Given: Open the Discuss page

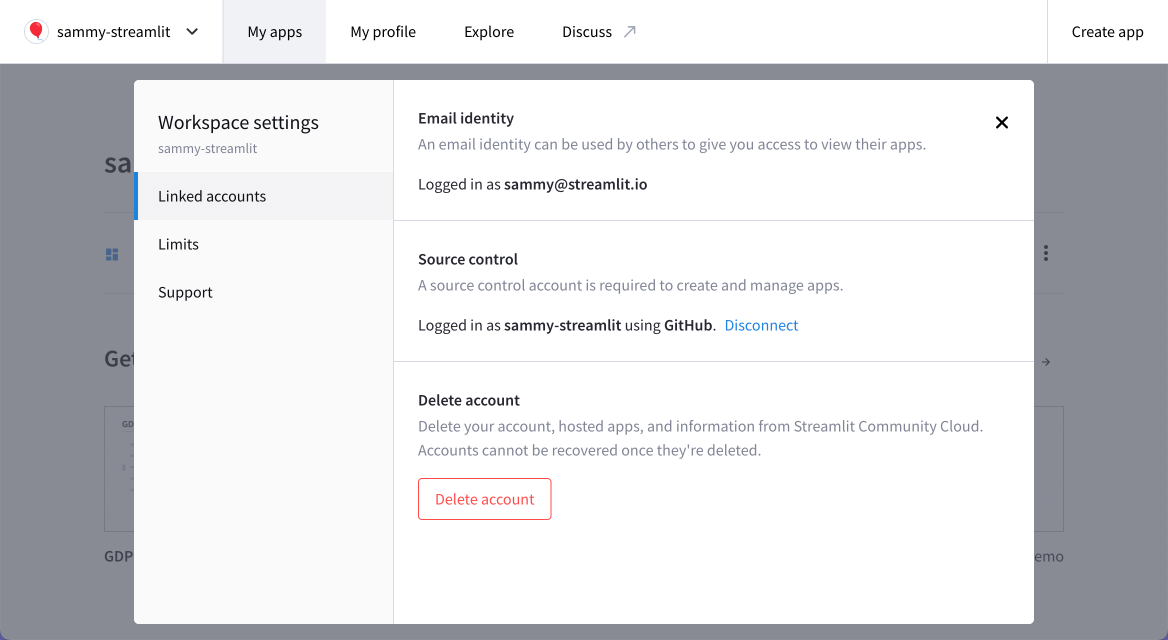Looking at the screenshot, I should [589, 31].
